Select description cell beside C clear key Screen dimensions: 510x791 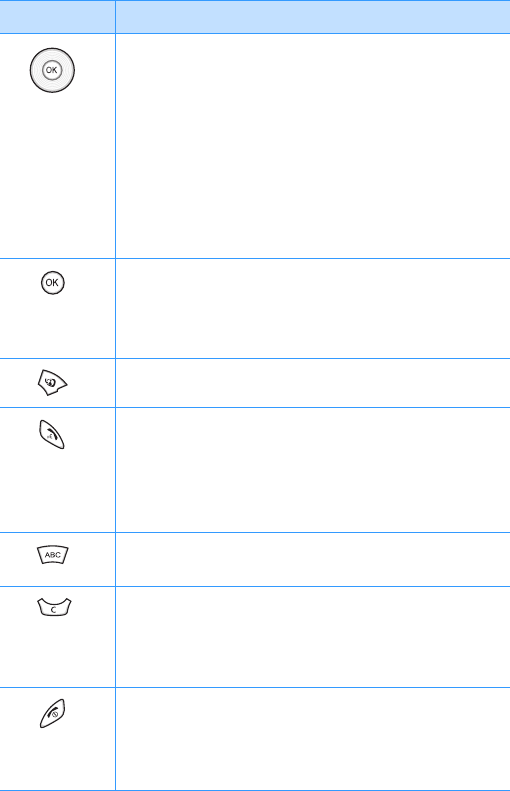[313, 637]
